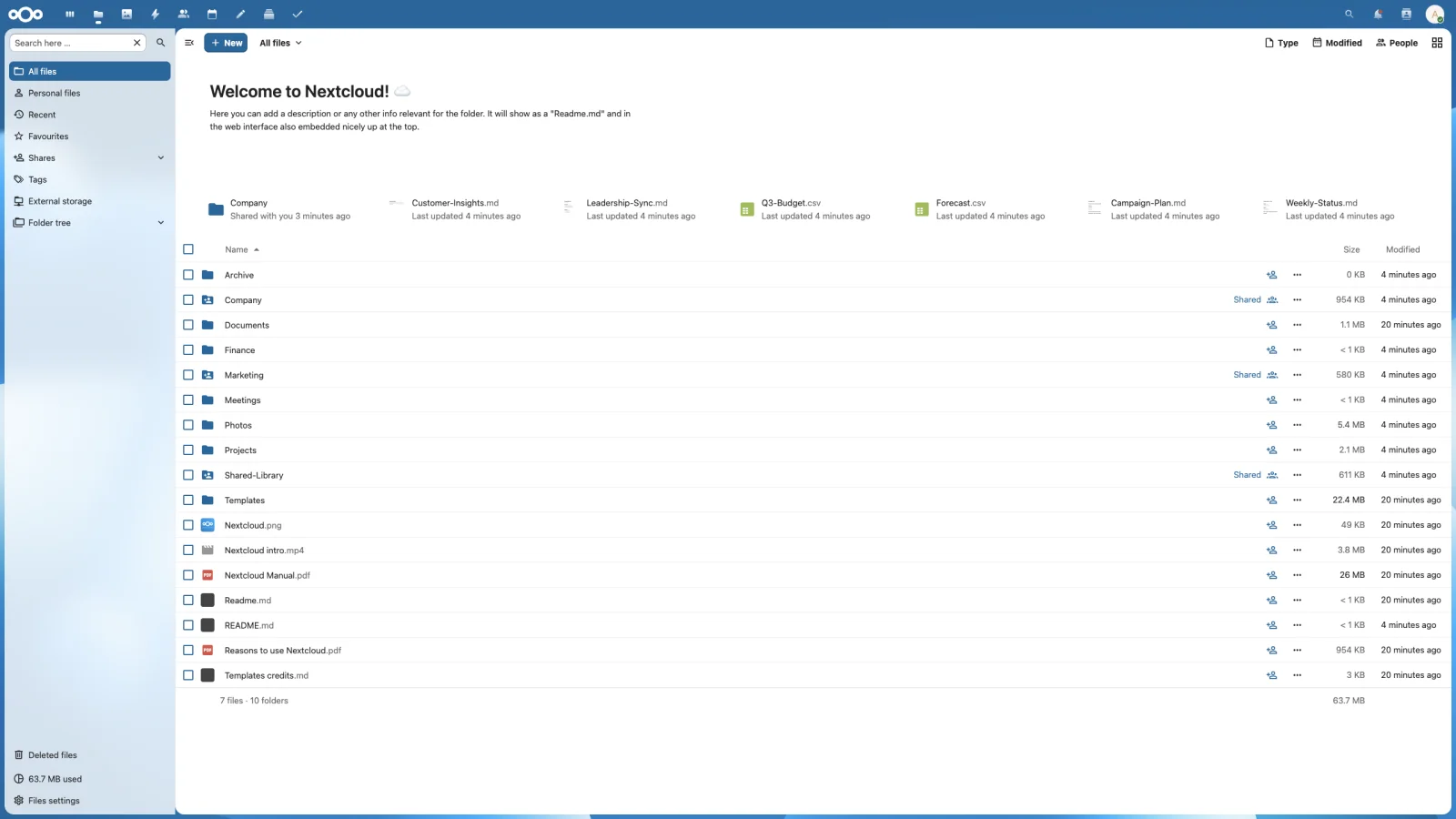Clear the sidebar search field

(x=137, y=43)
